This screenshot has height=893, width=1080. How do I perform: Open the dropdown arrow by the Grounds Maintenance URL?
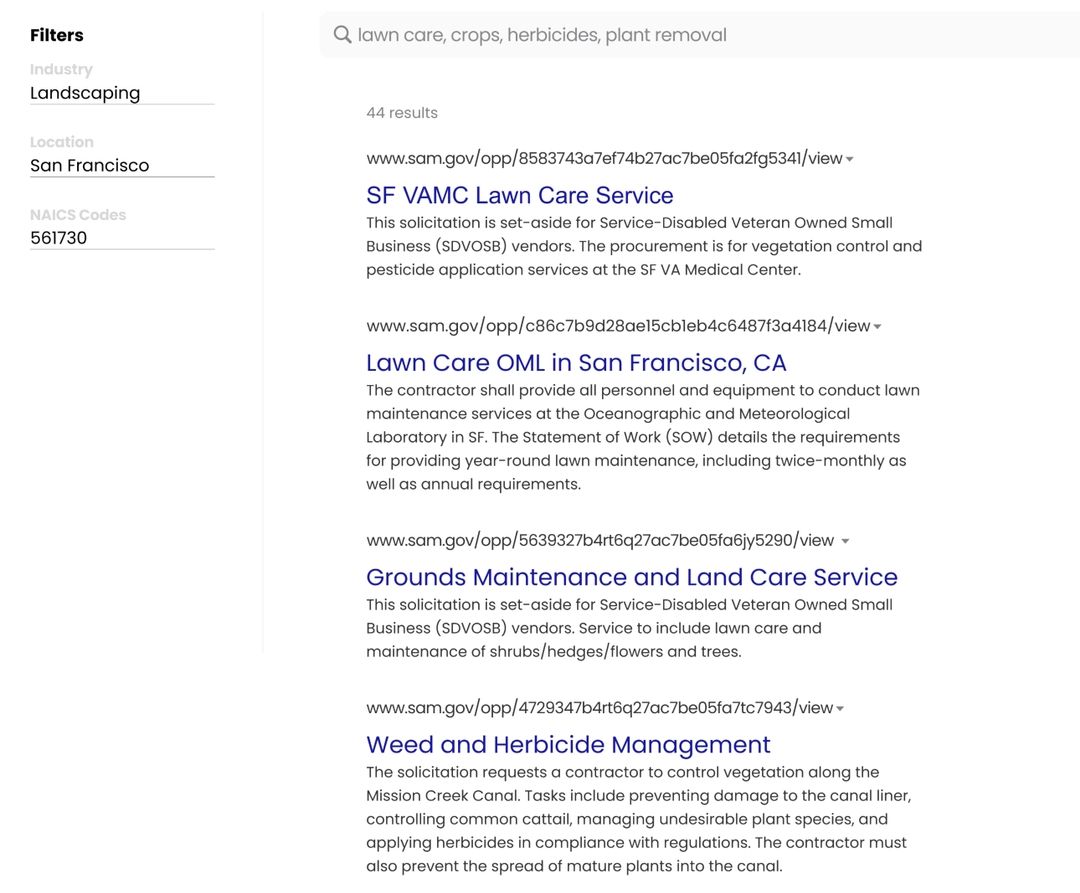[845, 540]
